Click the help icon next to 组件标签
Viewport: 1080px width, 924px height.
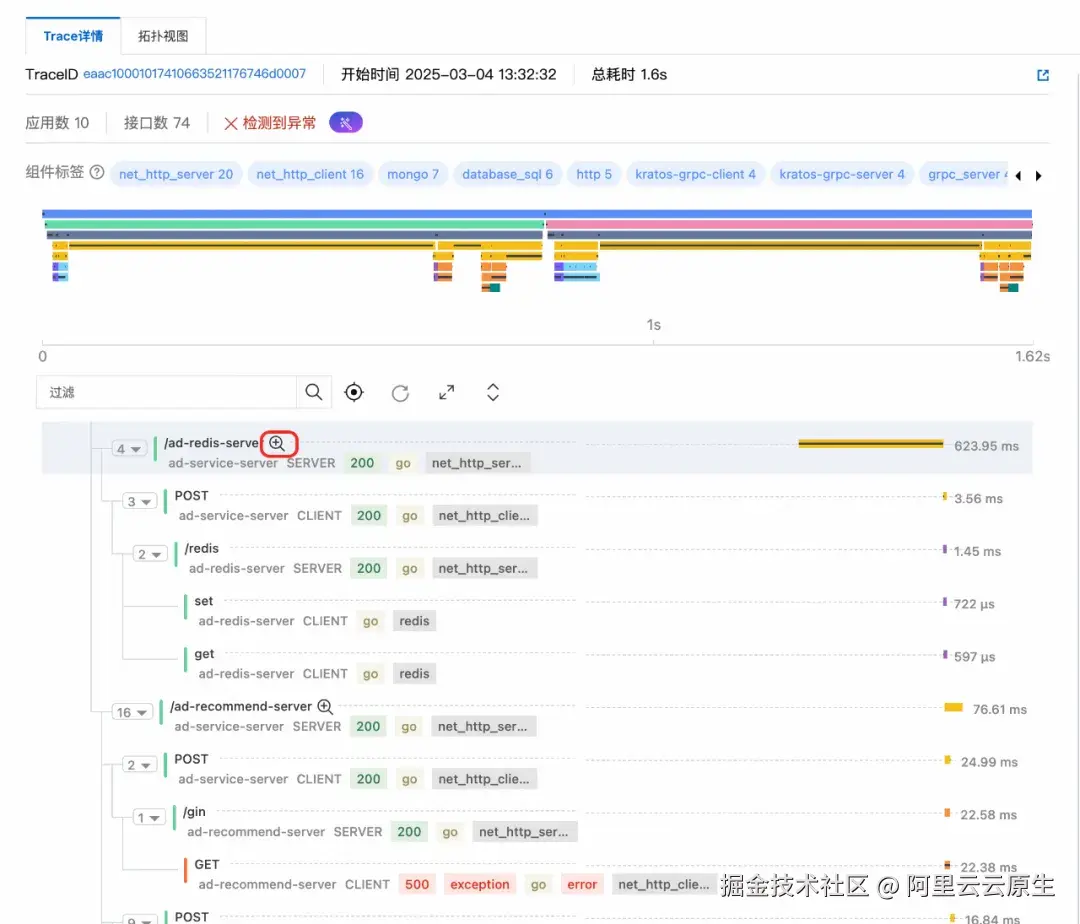coord(94,171)
